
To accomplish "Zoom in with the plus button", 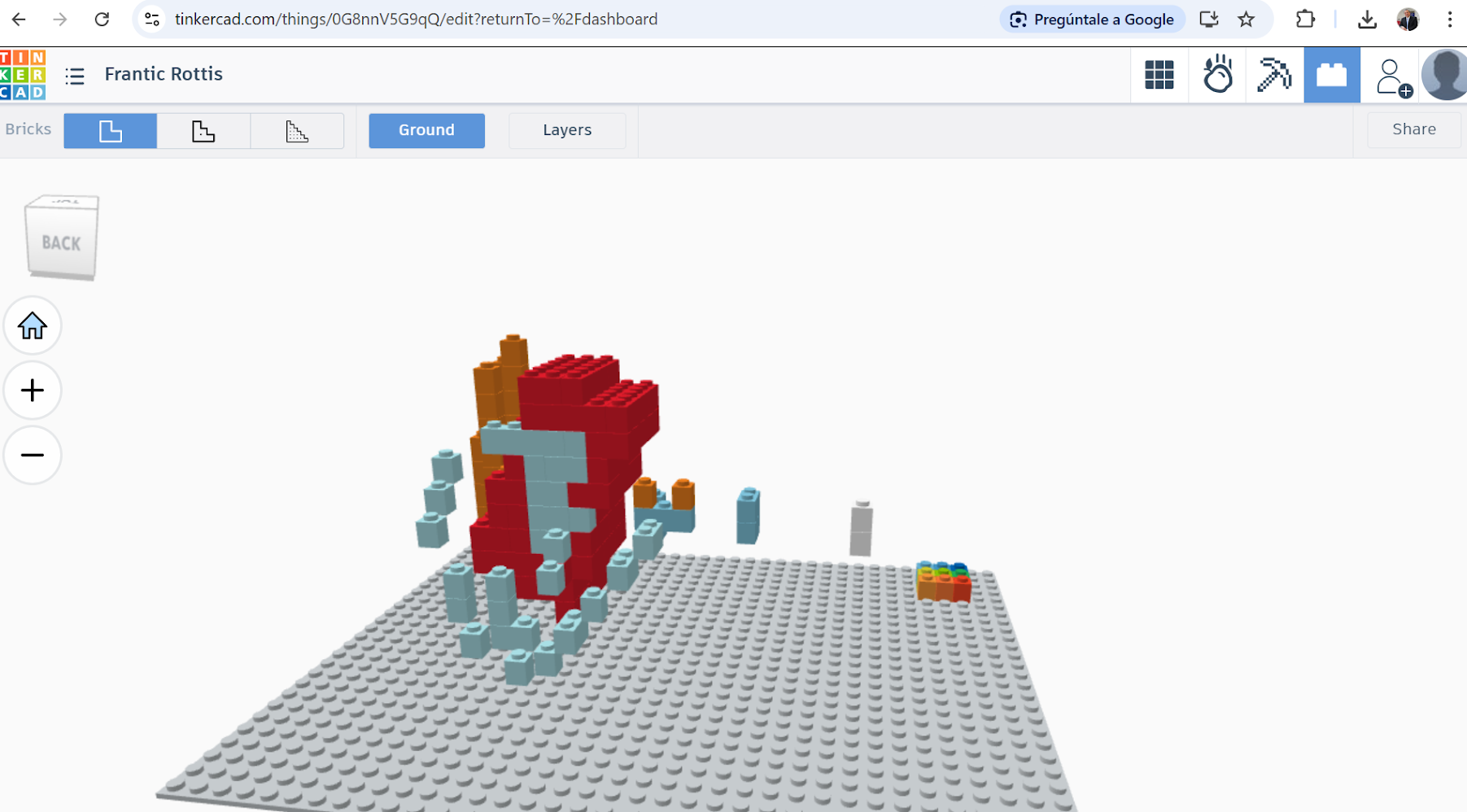I will pos(33,391).
